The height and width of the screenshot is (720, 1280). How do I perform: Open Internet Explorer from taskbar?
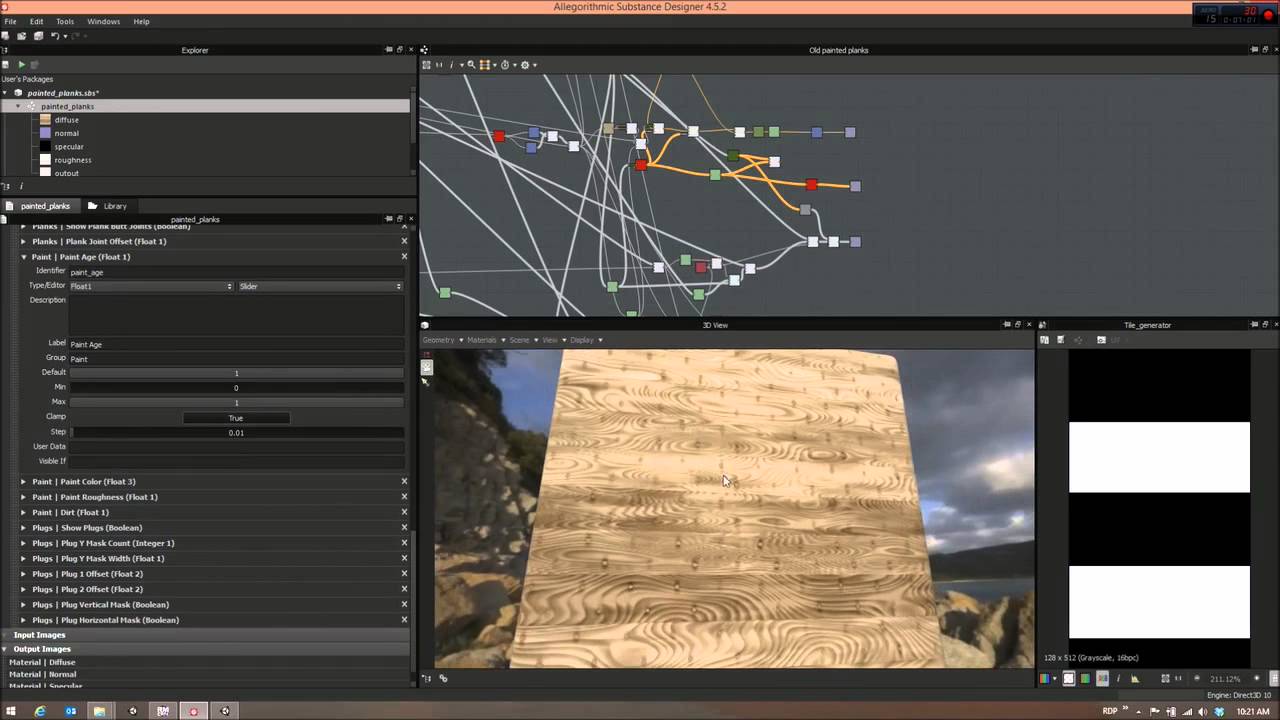(40, 711)
